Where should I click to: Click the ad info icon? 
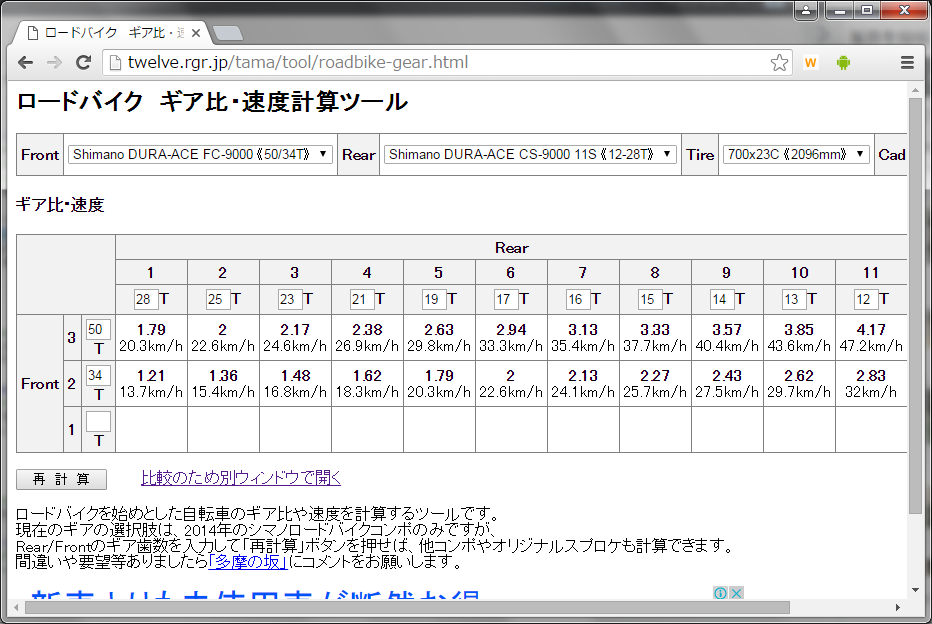[720, 593]
